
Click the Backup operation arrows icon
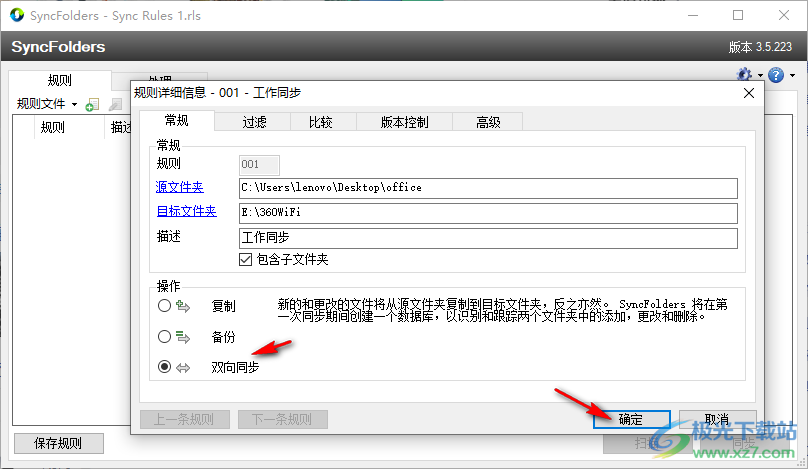point(183,337)
